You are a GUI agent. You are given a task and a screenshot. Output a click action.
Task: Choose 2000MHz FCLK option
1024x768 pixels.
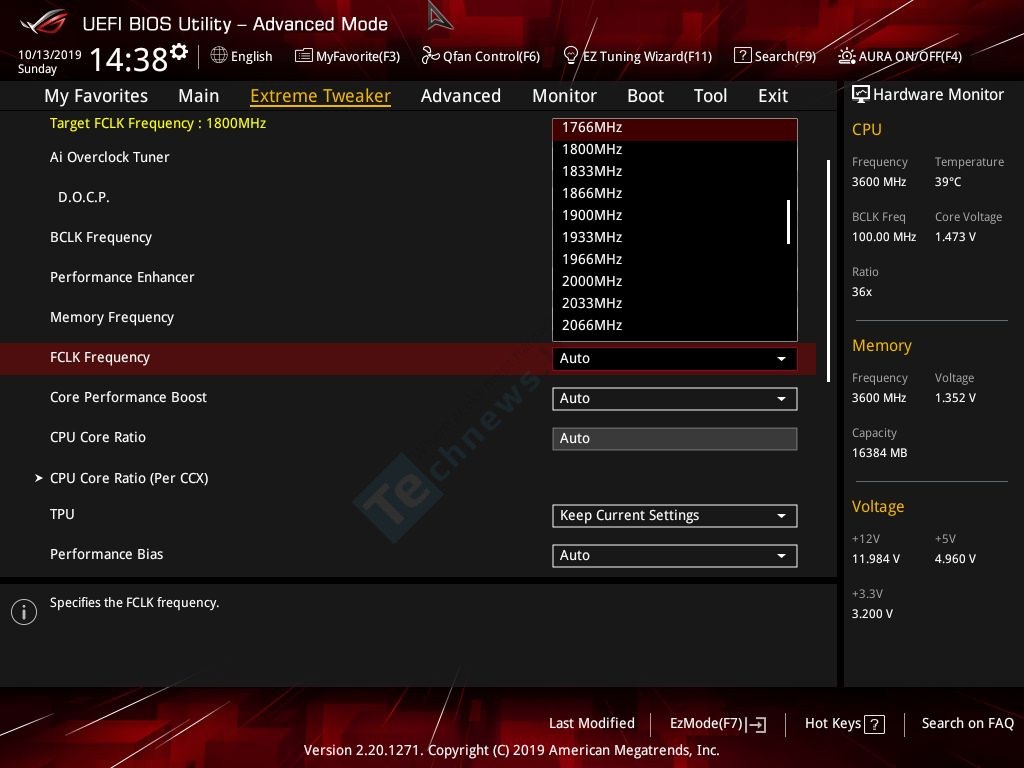(675, 281)
